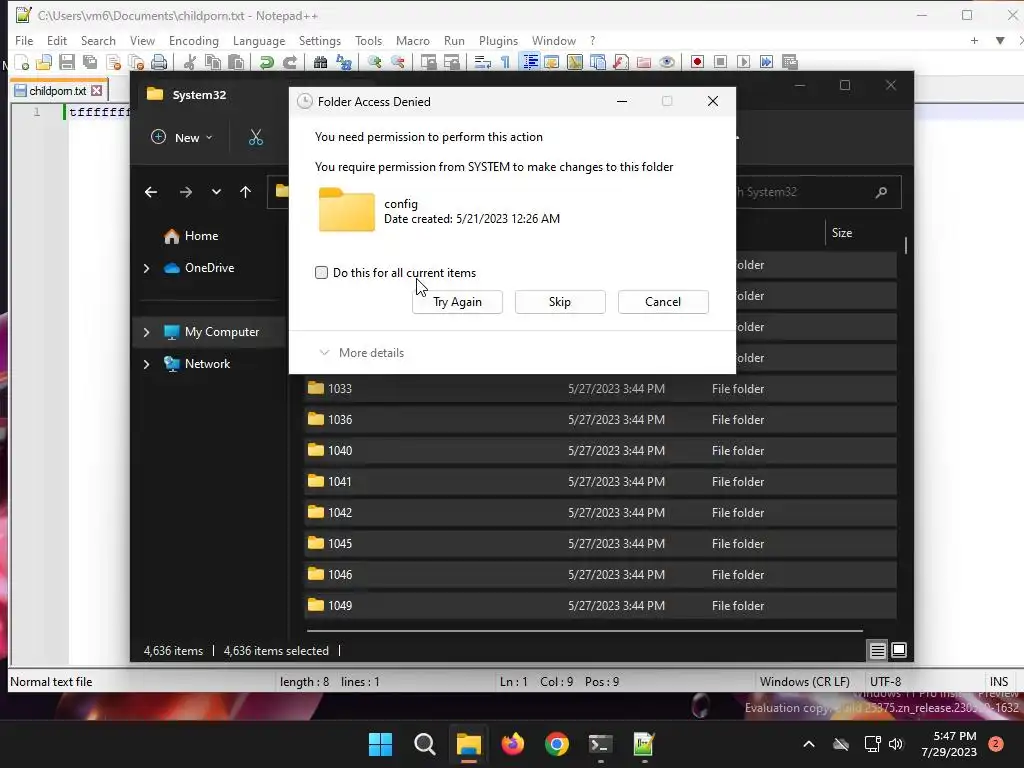Open Chrome from the taskbar
The image size is (1024, 768).
pos(556,744)
